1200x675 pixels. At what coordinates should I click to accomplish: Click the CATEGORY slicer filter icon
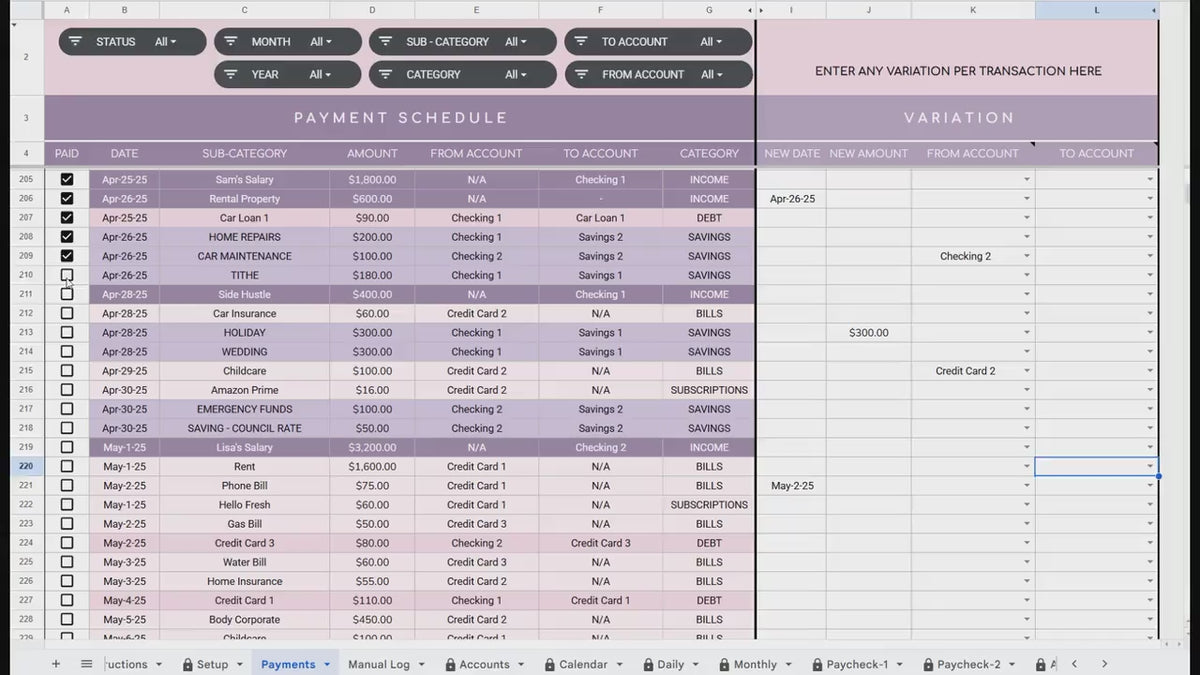pos(386,74)
